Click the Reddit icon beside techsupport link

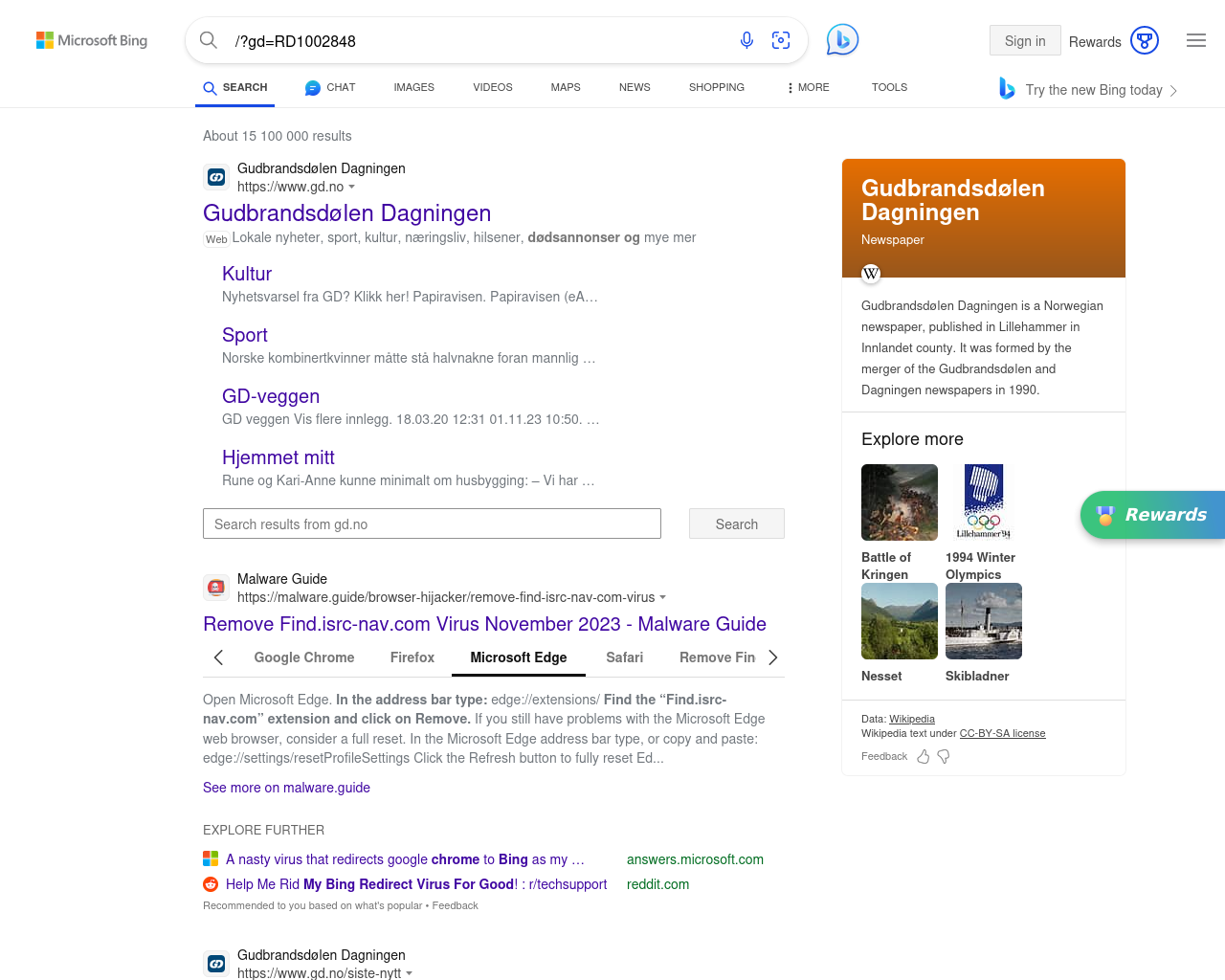pyautogui.click(x=211, y=884)
